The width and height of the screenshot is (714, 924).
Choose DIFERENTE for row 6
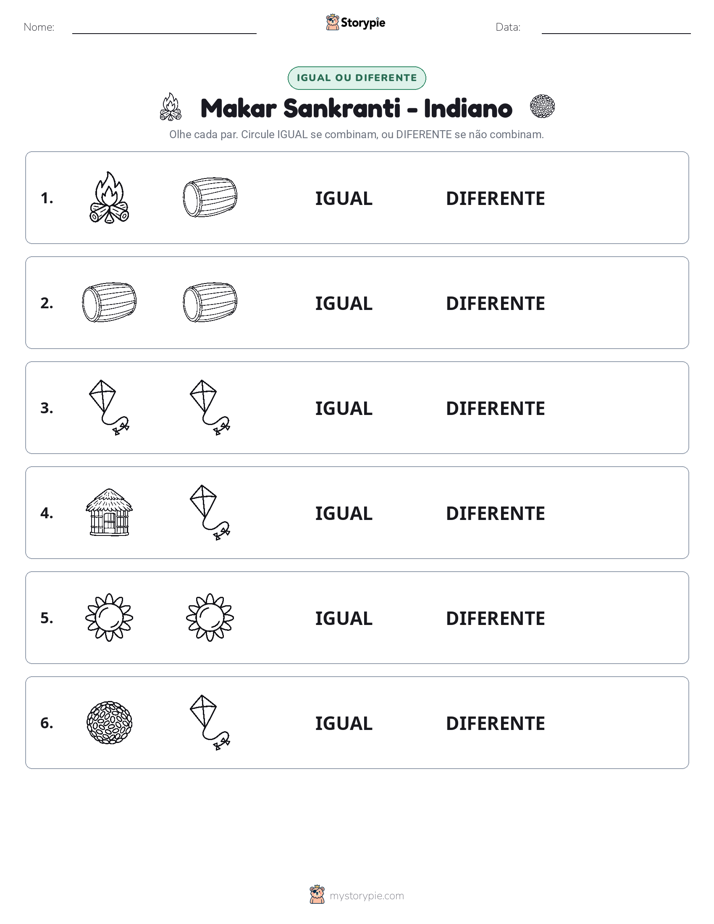point(495,723)
